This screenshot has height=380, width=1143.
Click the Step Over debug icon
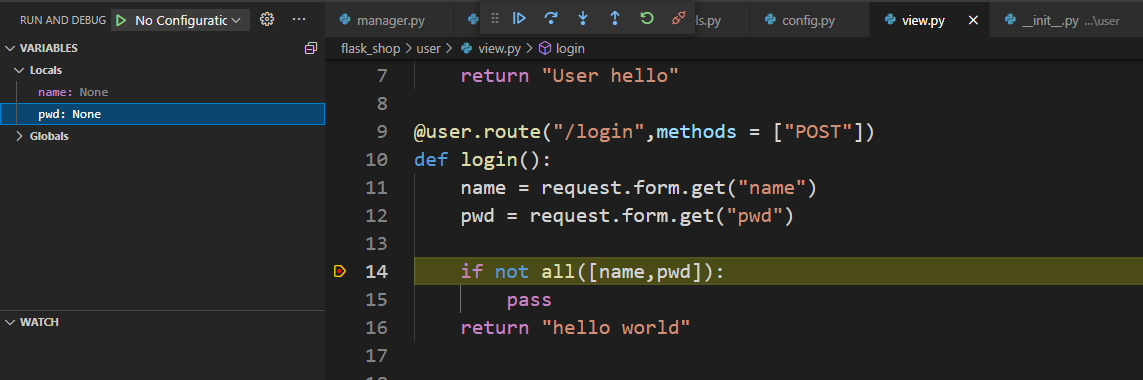coord(551,19)
